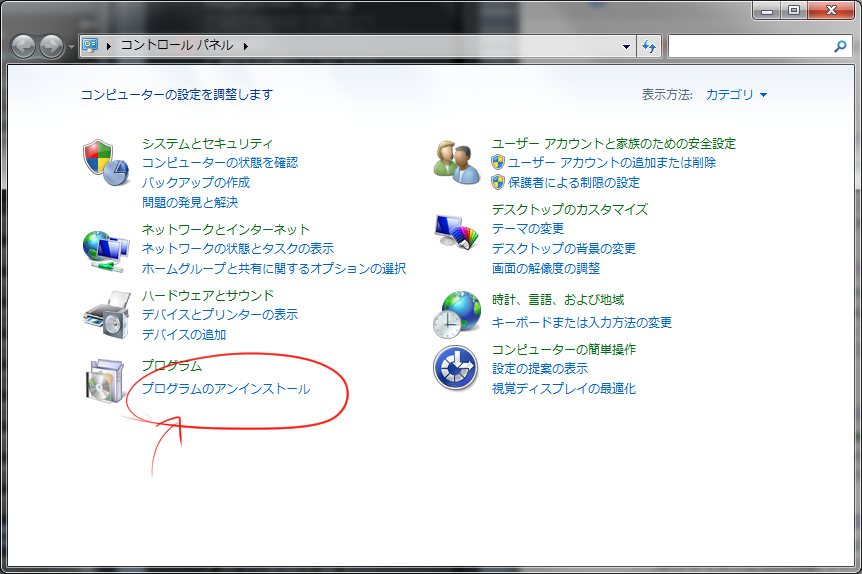
Task: Click ホームグループと共有に関するオプションの選択 link
Action: click(x=274, y=268)
